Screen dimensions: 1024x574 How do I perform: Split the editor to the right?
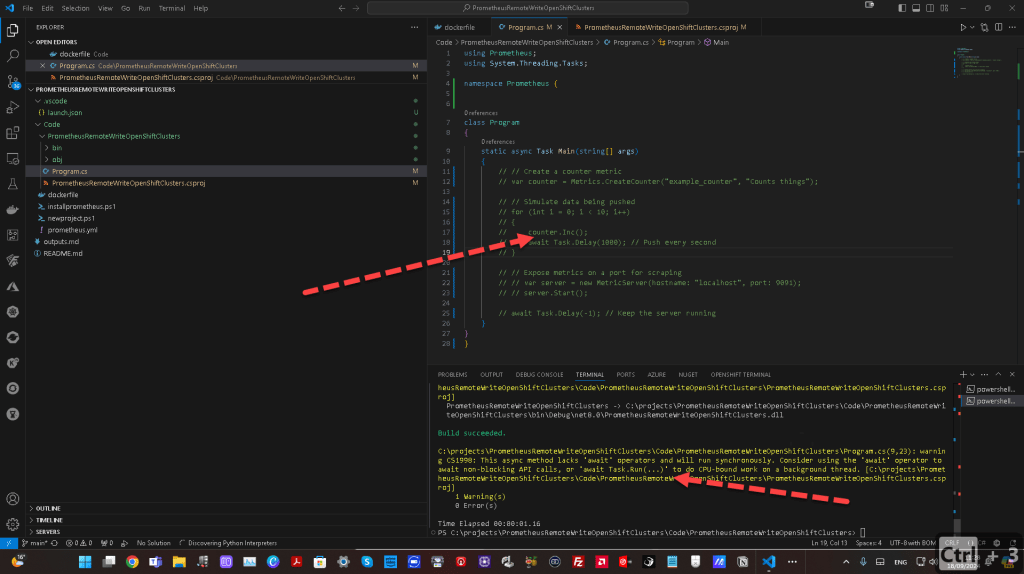coord(999,27)
